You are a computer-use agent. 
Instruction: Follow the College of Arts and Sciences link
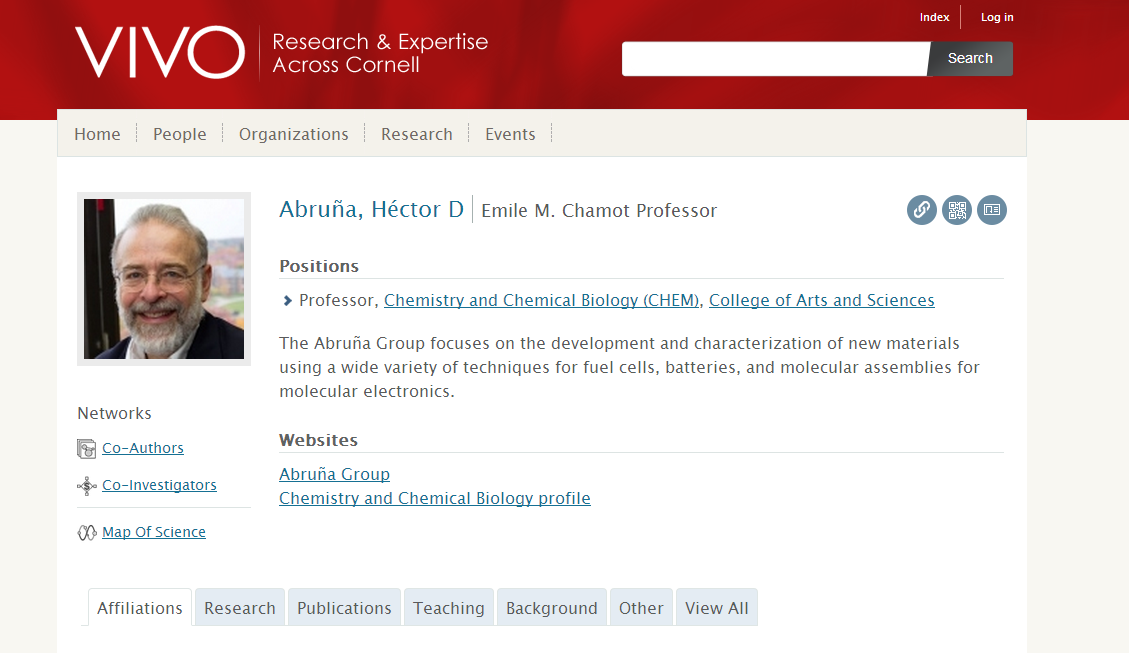822,300
